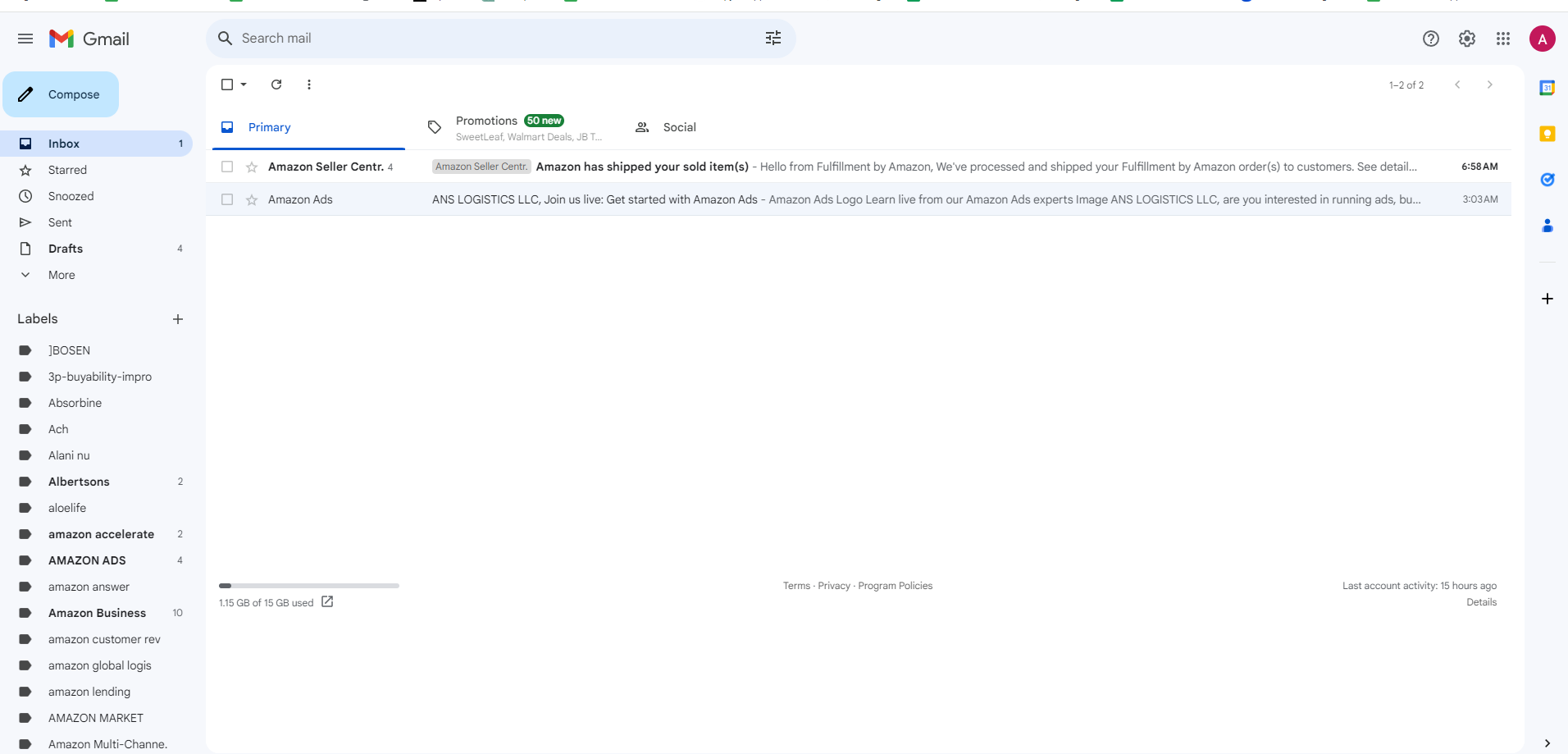1568x754 pixels.
Task: Compose a new email
Action: tap(61, 94)
